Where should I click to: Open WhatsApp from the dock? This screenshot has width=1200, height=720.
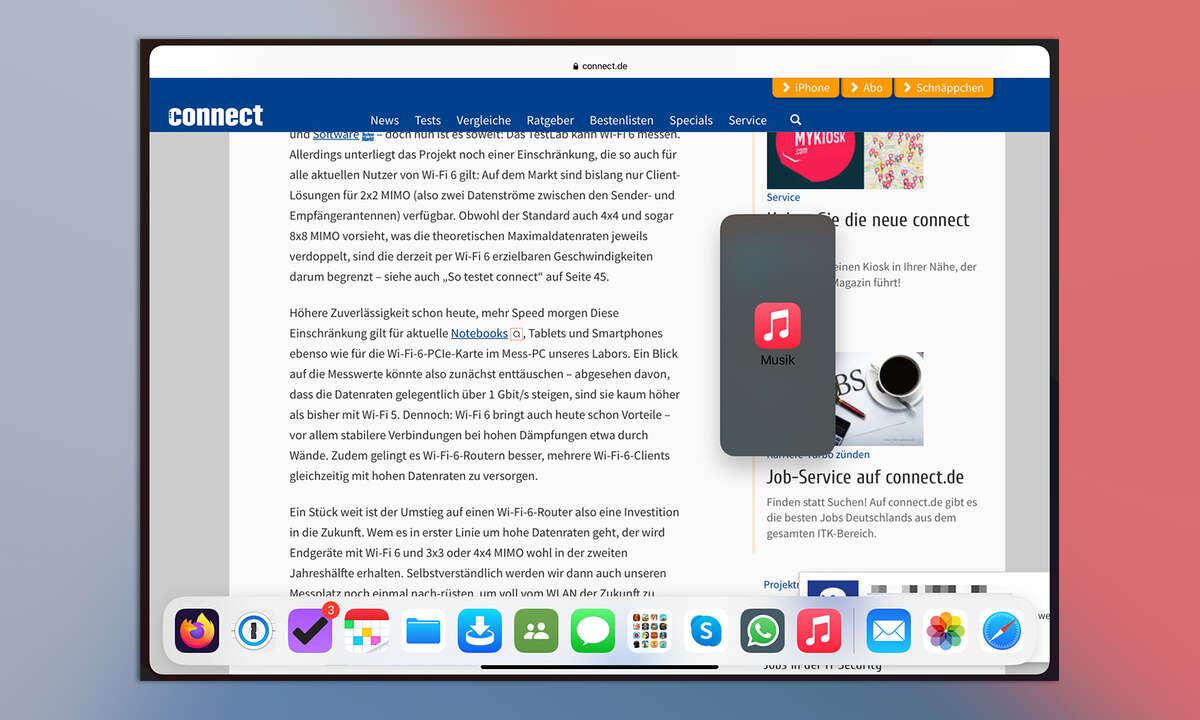point(762,631)
